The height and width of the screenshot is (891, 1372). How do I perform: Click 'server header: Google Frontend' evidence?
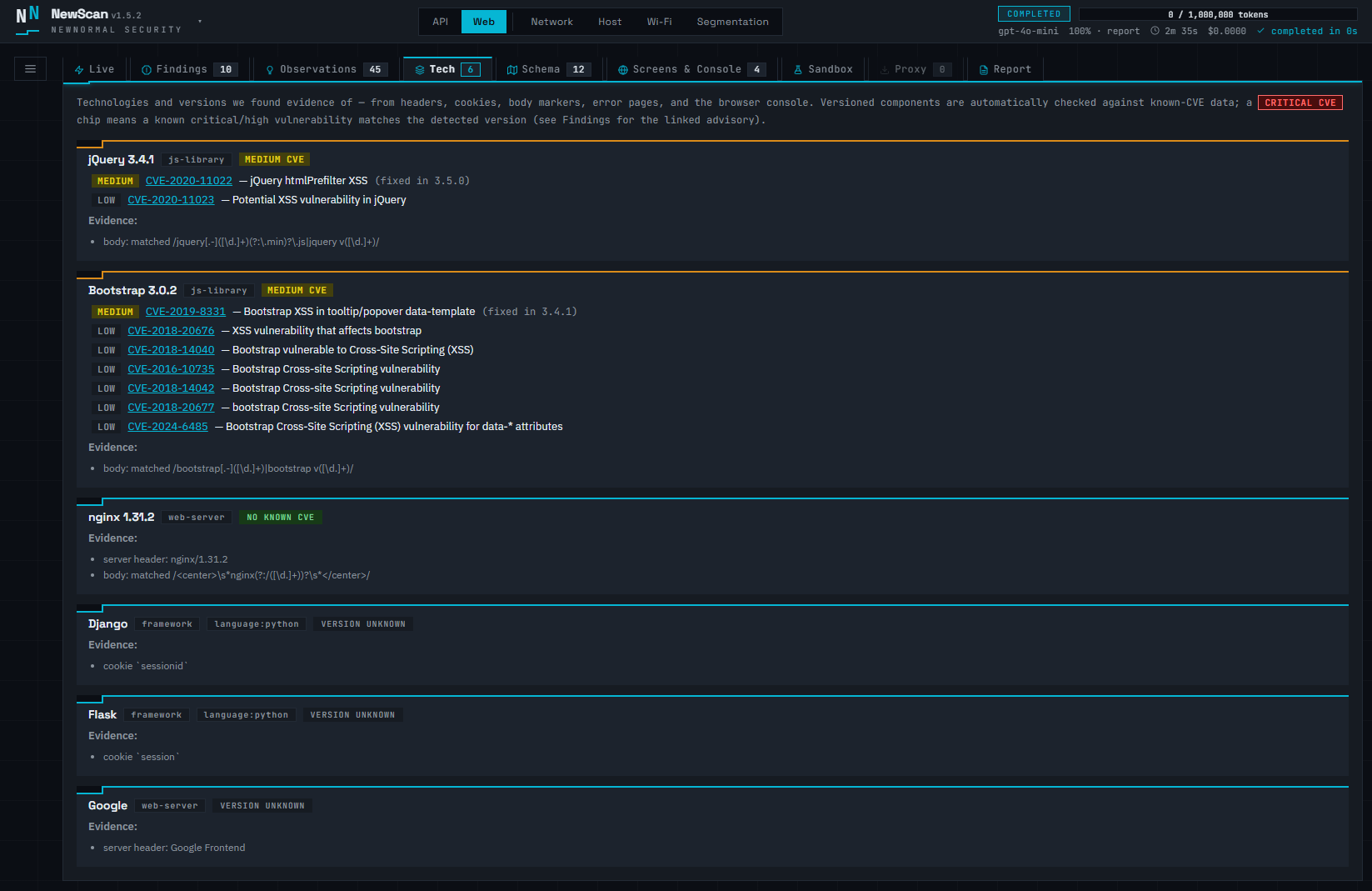(x=174, y=848)
